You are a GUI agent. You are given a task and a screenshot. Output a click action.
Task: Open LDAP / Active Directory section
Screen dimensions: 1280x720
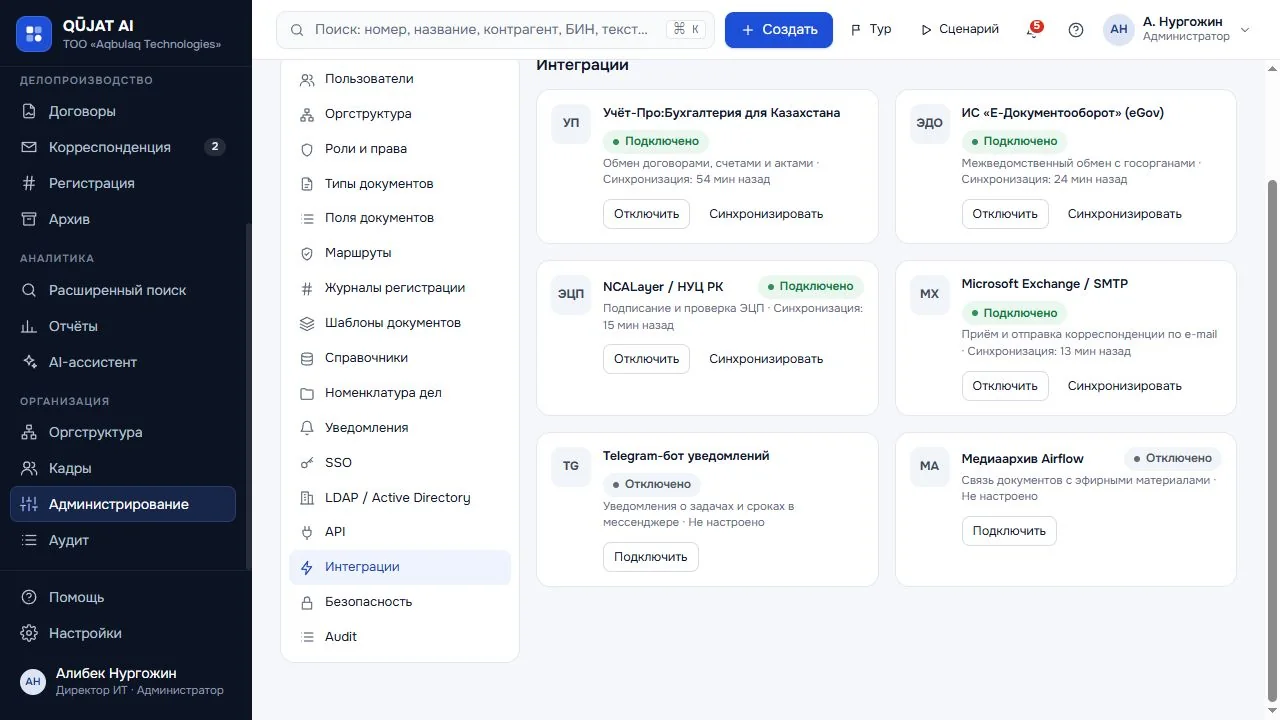click(400, 498)
